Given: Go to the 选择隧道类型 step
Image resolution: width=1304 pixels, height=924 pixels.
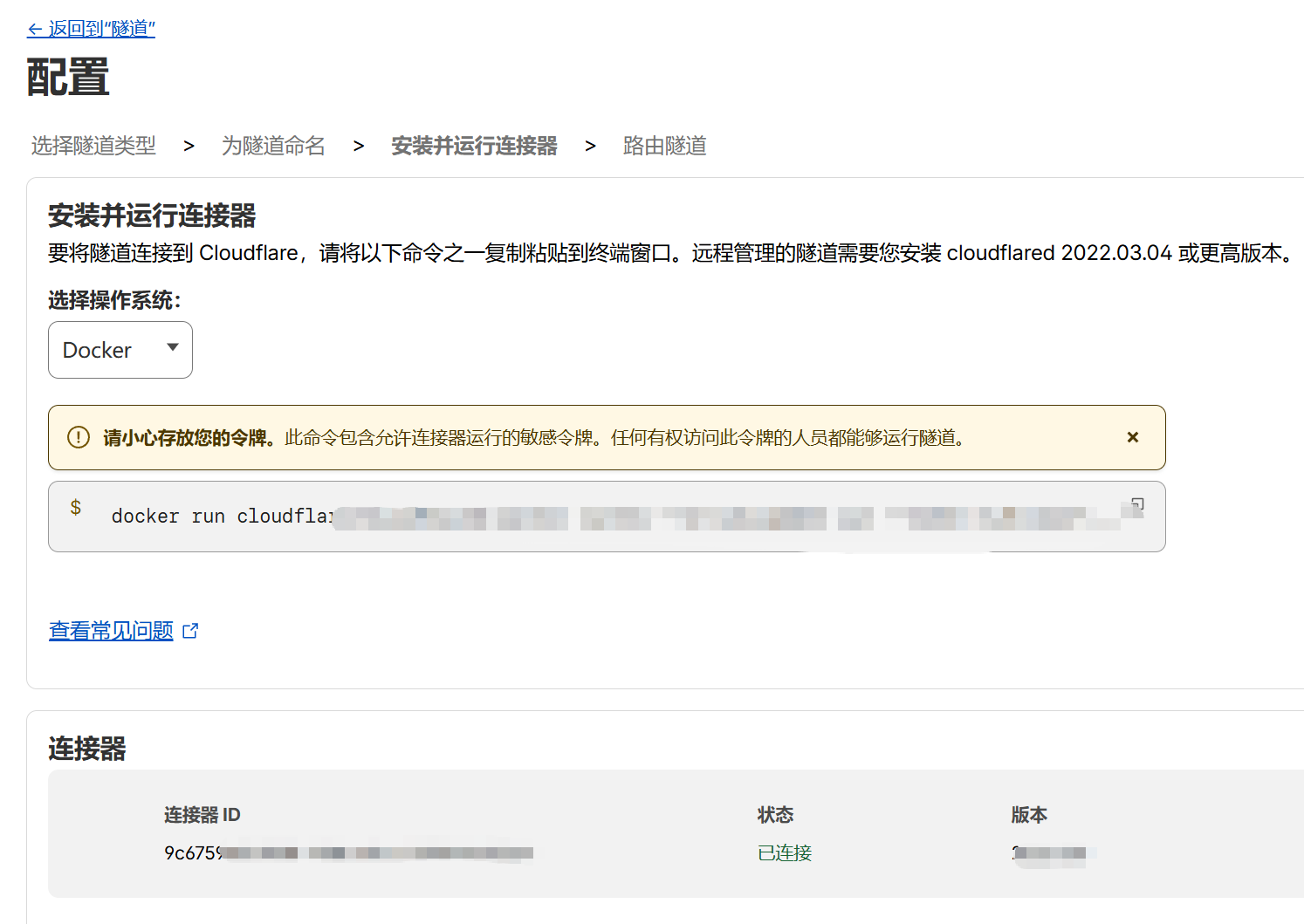Looking at the screenshot, I should (93, 146).
